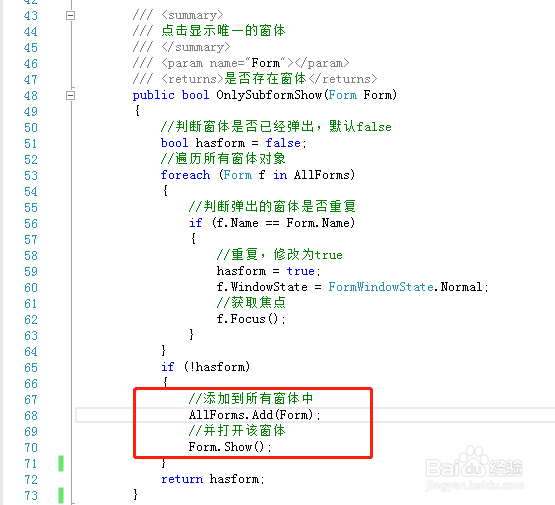This screenshot has width=555, height=505.
Task: Click the comment '//重复，修改为true'
Action: click(280, 255)
